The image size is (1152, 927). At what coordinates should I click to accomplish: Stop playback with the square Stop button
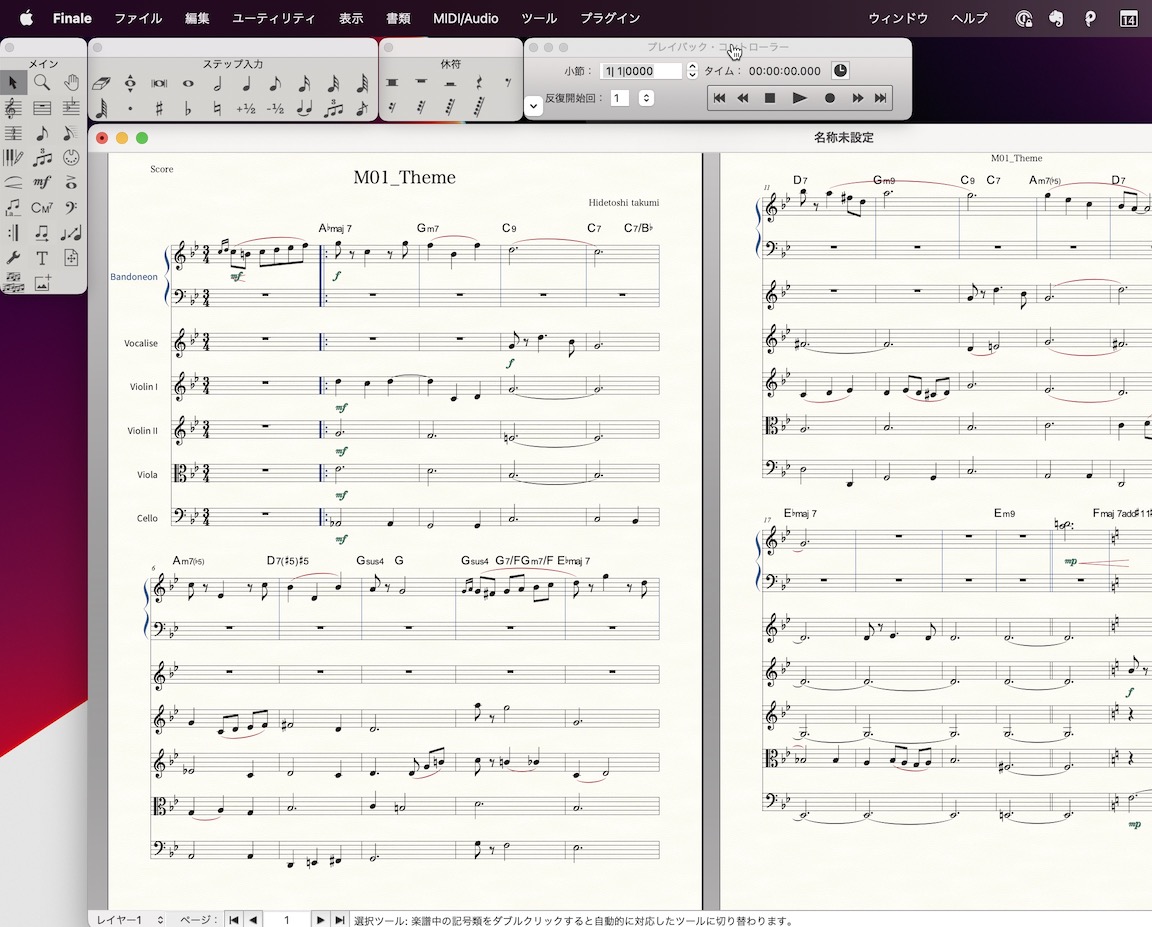[x=770, y=98]
